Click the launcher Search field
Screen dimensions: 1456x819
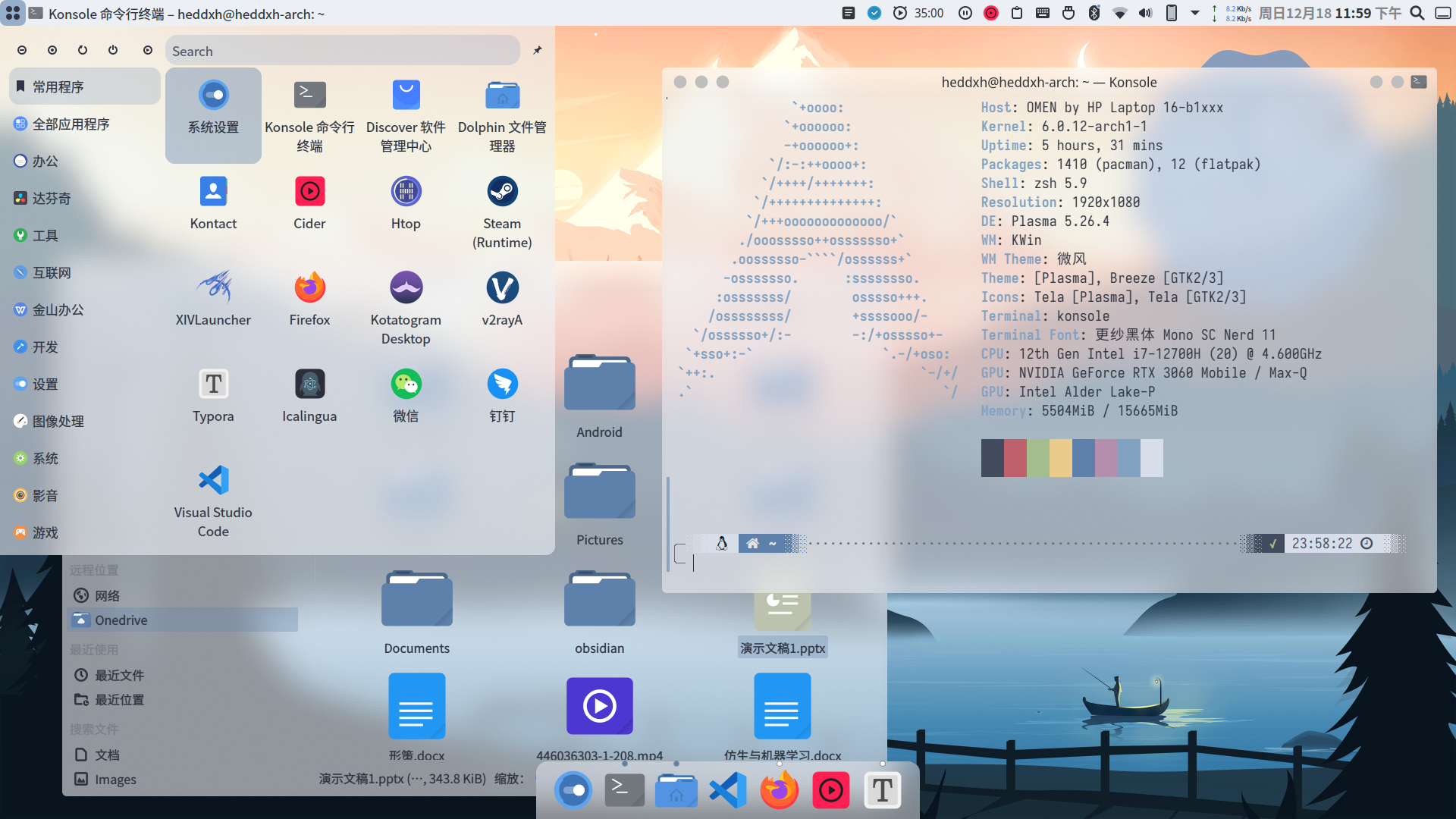pyautogui.click(x=341, y=51)
